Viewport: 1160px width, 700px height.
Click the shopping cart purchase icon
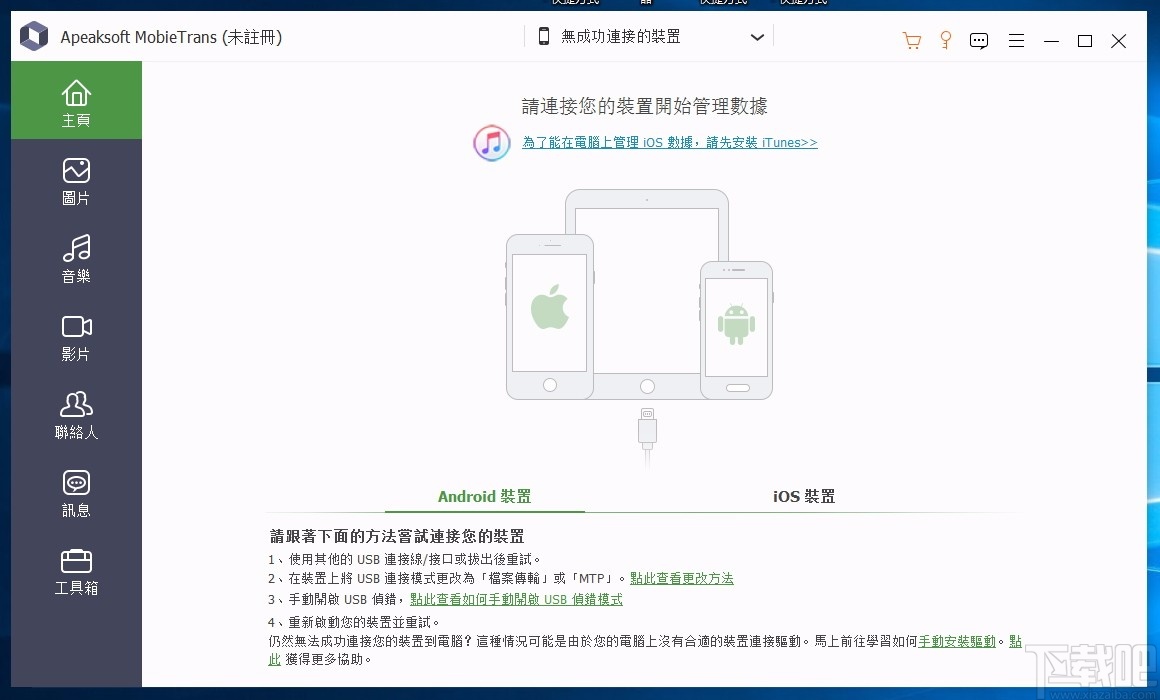point(911,40)
